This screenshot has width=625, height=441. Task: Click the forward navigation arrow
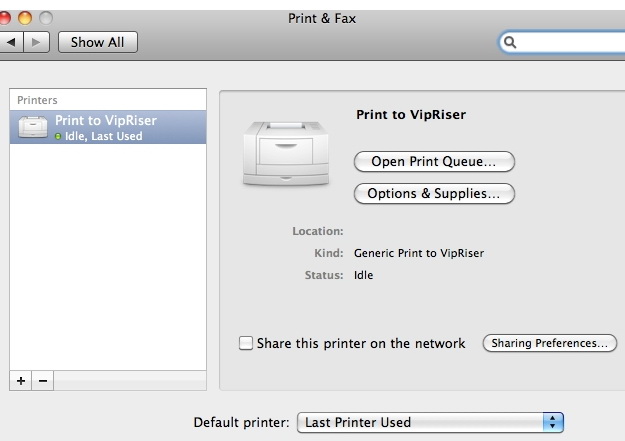(x=36, y=42)
